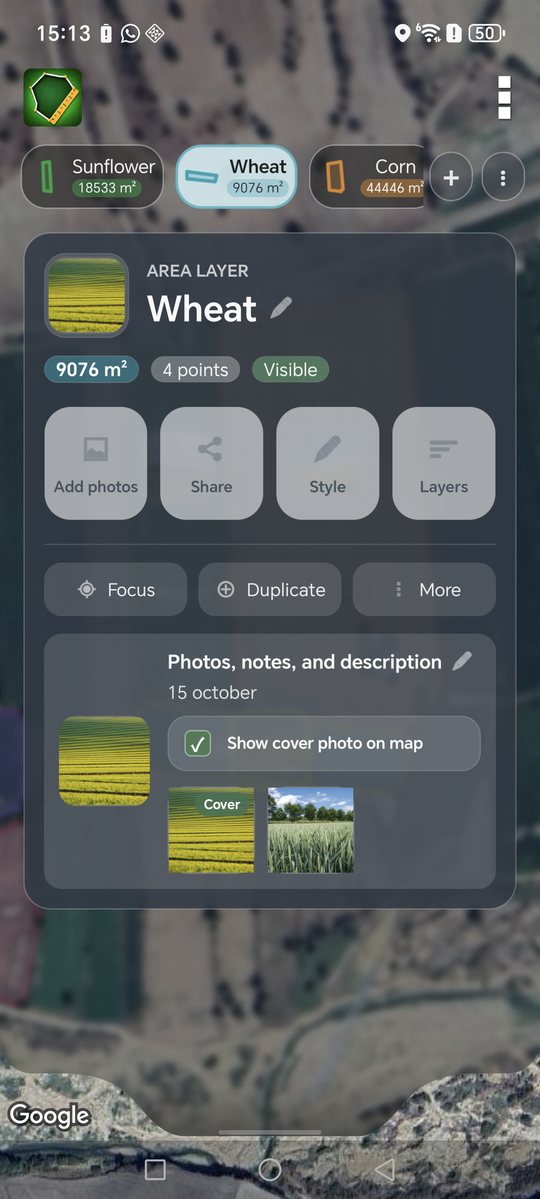540x1199 pixels.
Task: Add a new layer with plus button
Action: coord(451,177)
